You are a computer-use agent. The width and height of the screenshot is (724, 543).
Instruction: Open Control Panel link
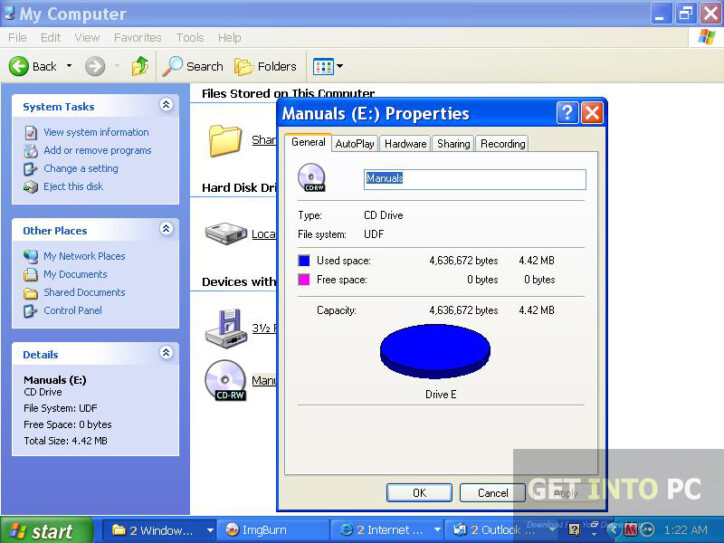[x=72, y=310]
